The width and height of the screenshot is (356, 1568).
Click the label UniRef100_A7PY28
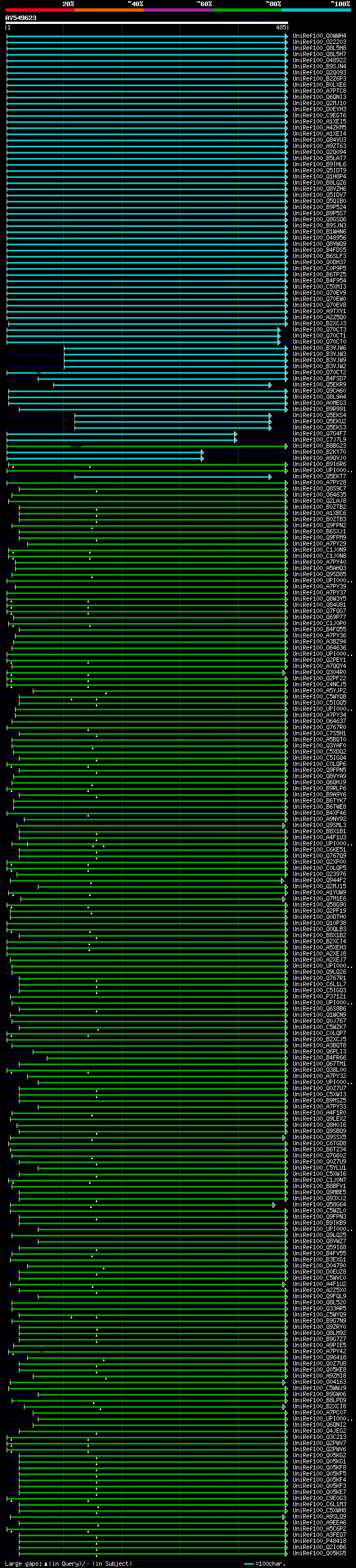coord(319,483)
